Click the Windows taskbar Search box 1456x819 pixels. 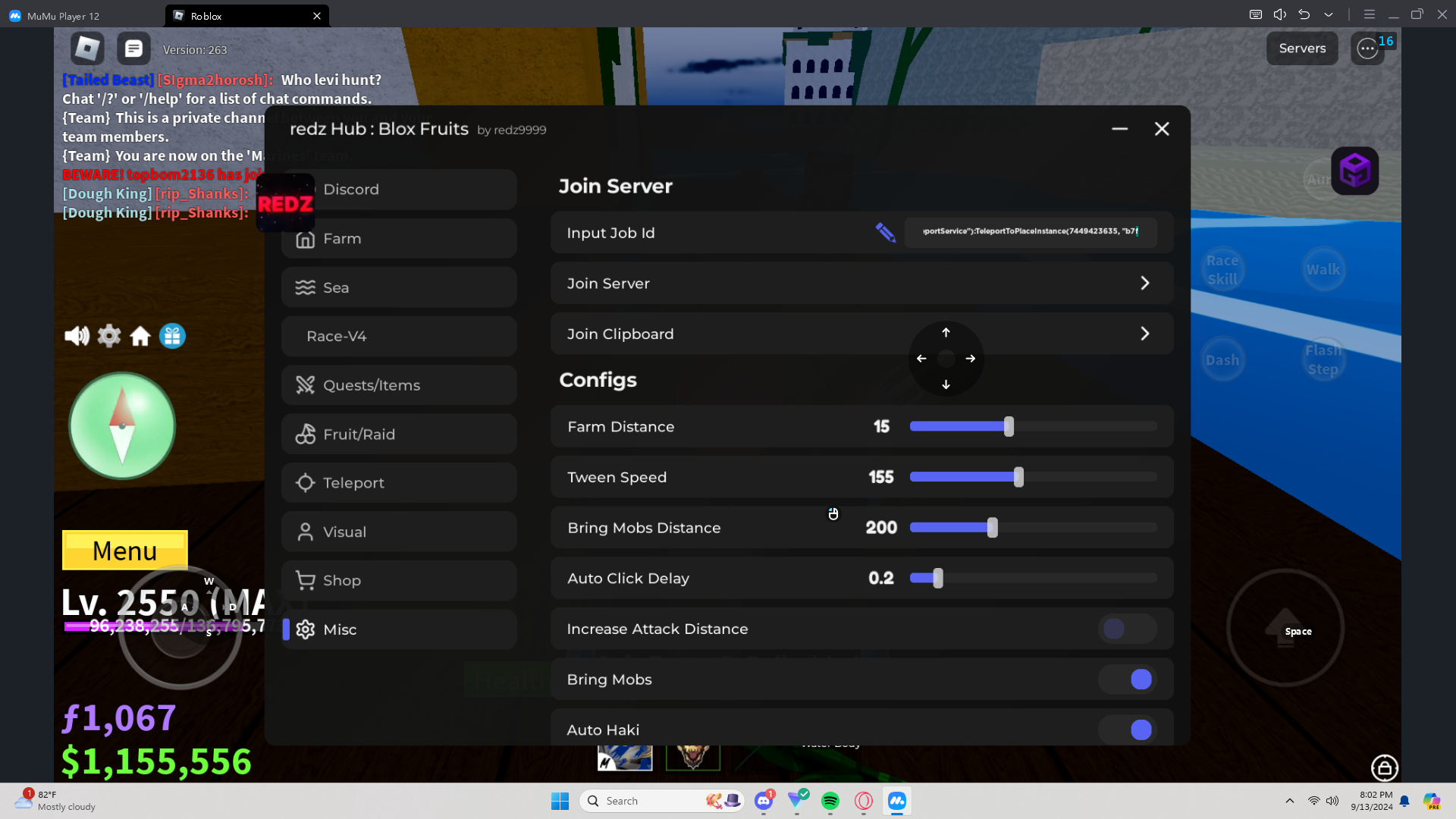tap(661, 801)
